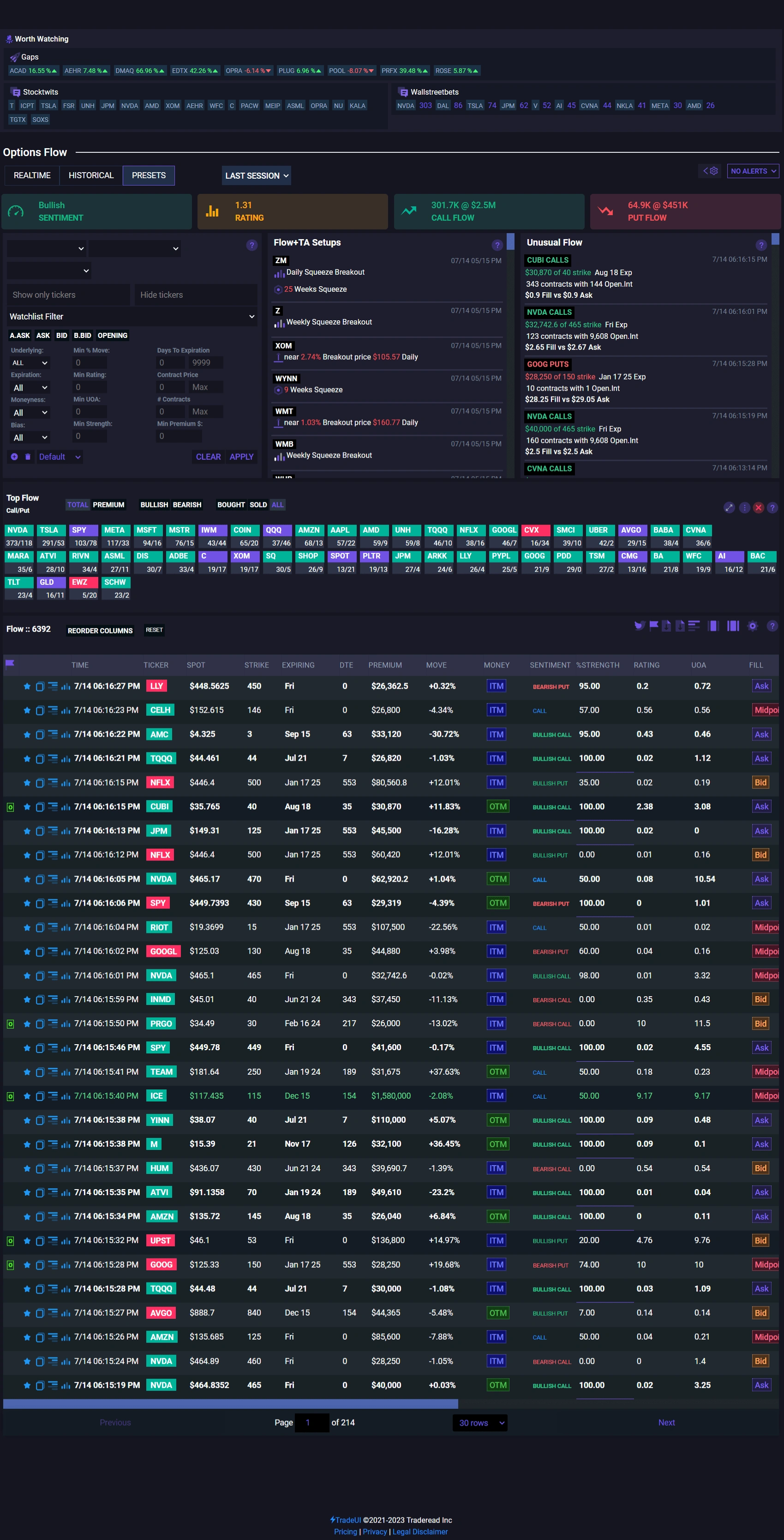Viewport: 784px width, 1540px height.
Task: Toggle Top Flow to PREMIUM
Action: (109, 505)
